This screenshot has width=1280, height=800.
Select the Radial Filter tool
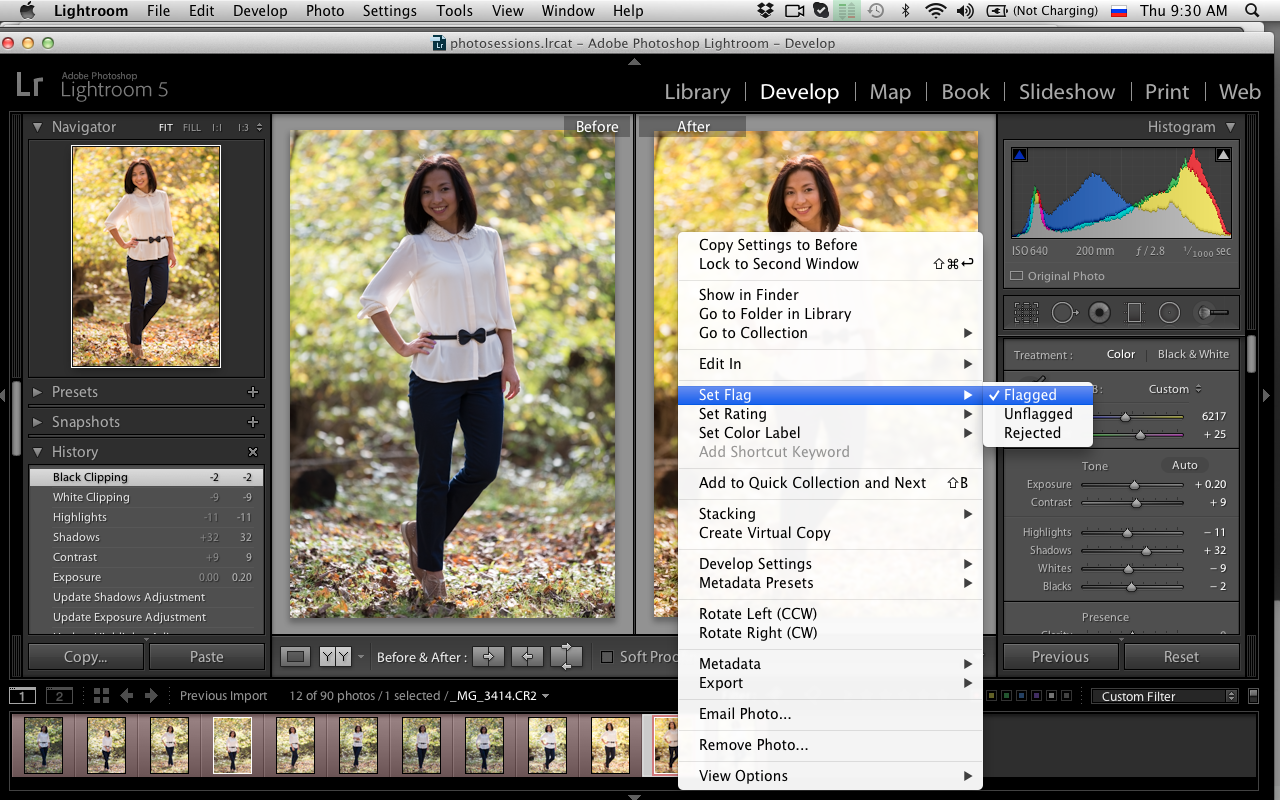pyautogui.click(x=1169, y=313)
